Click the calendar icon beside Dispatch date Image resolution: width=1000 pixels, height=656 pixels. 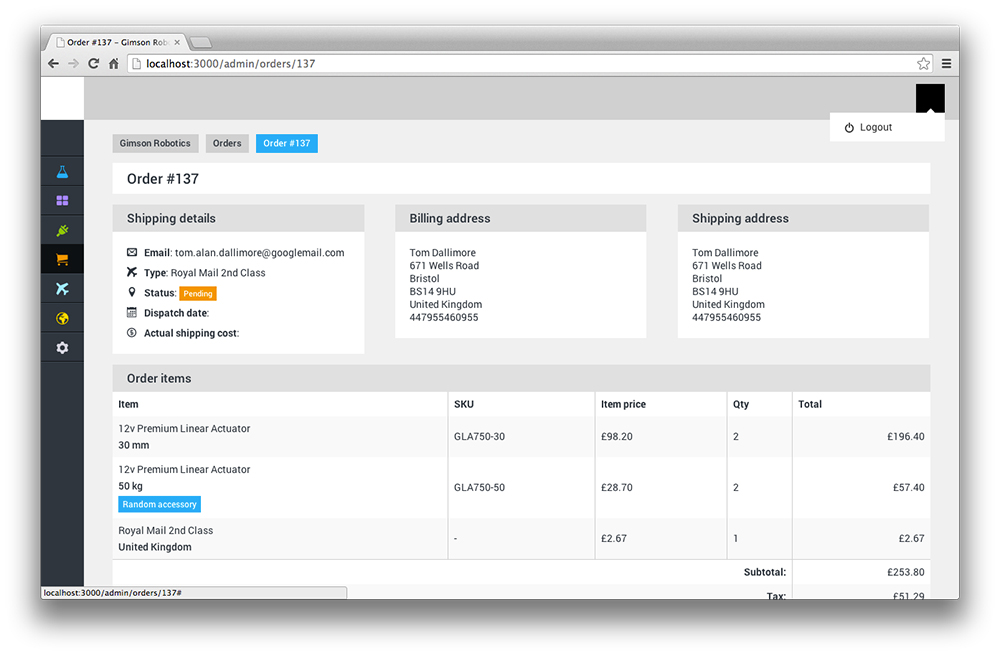131,312
